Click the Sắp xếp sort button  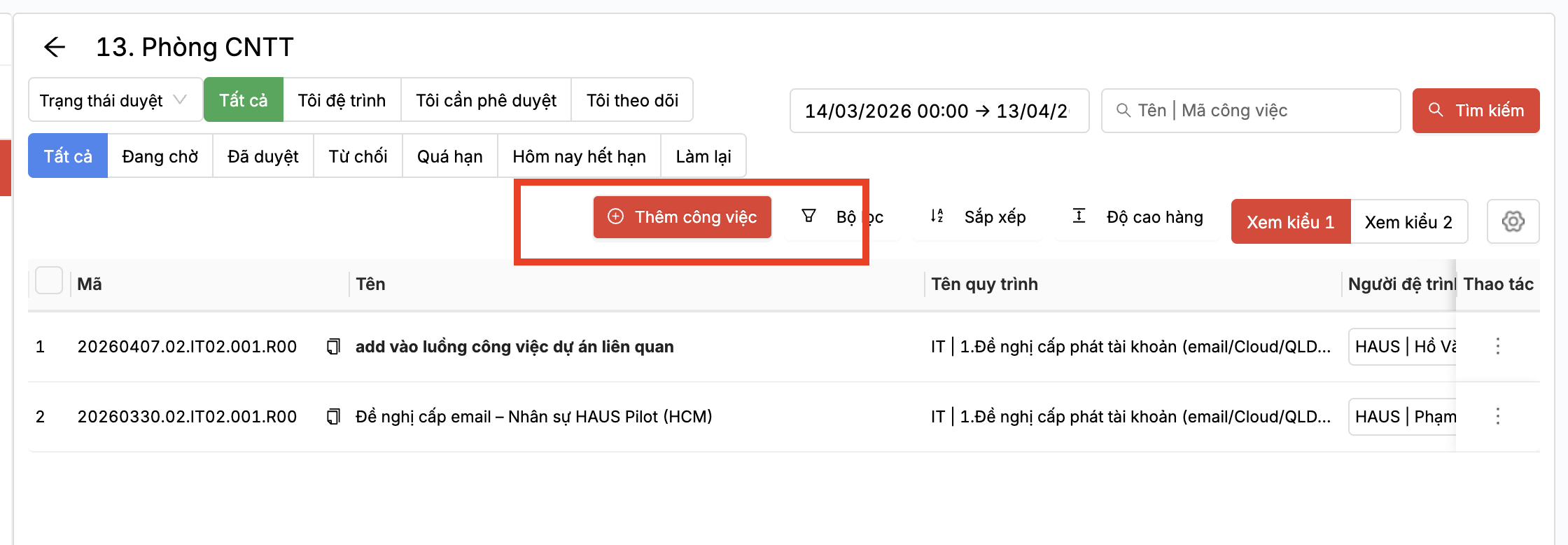coord(978,217)
